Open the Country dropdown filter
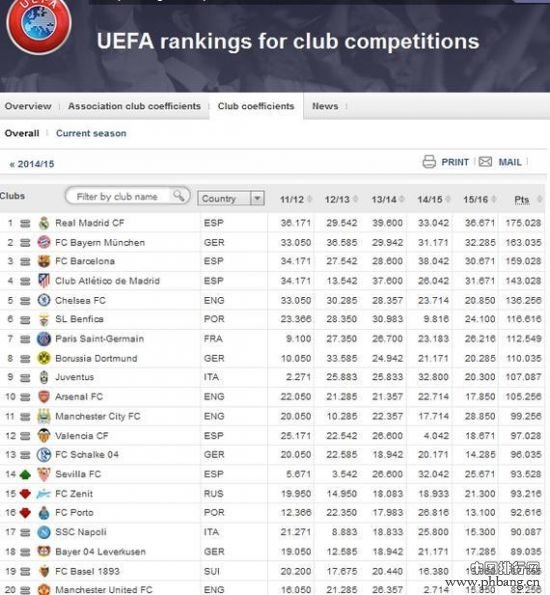The image size is (550, 595). click(231, 198)
